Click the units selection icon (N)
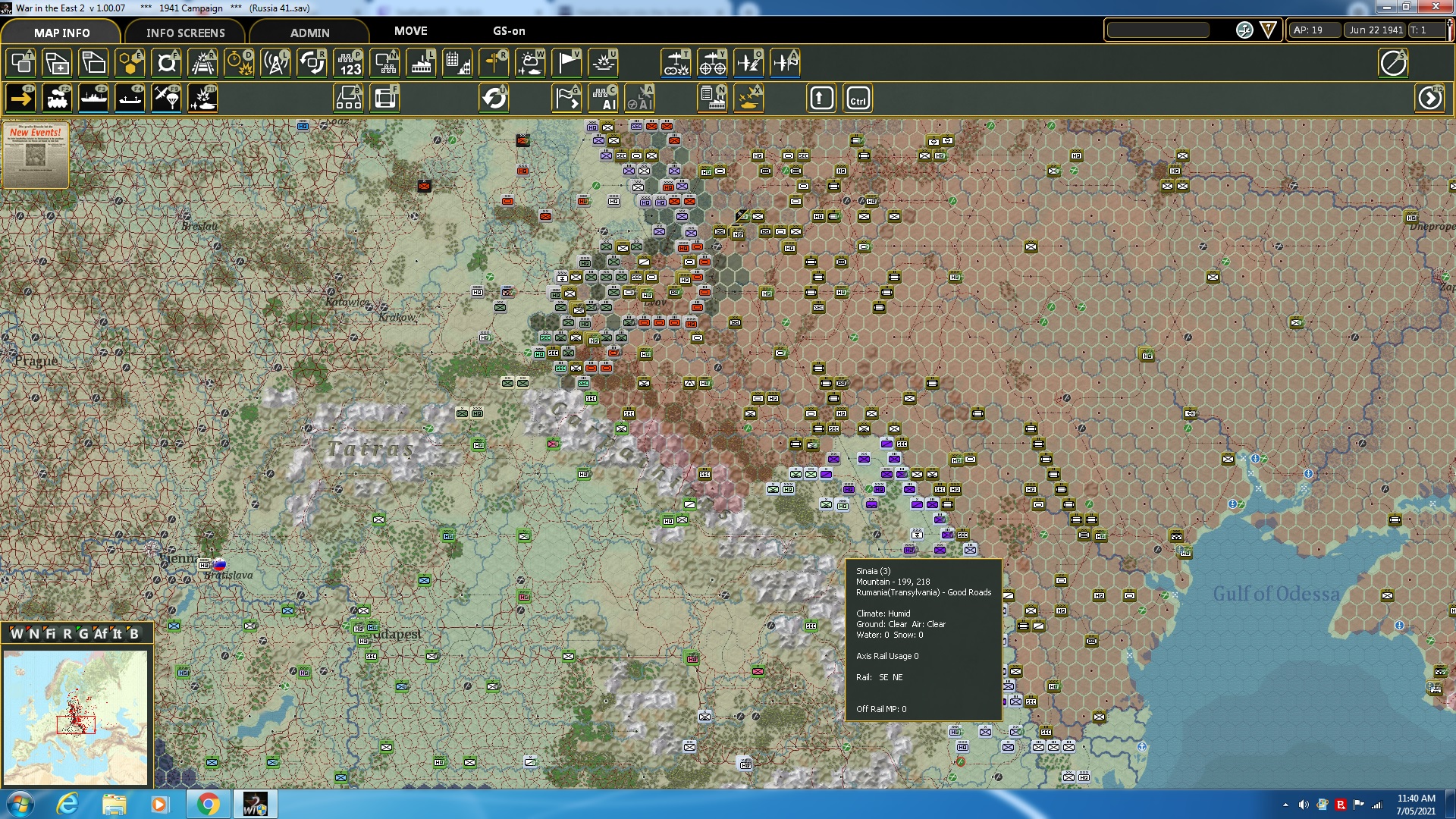The height and width of the screenshot is (819, 1456). coord(385,63)
